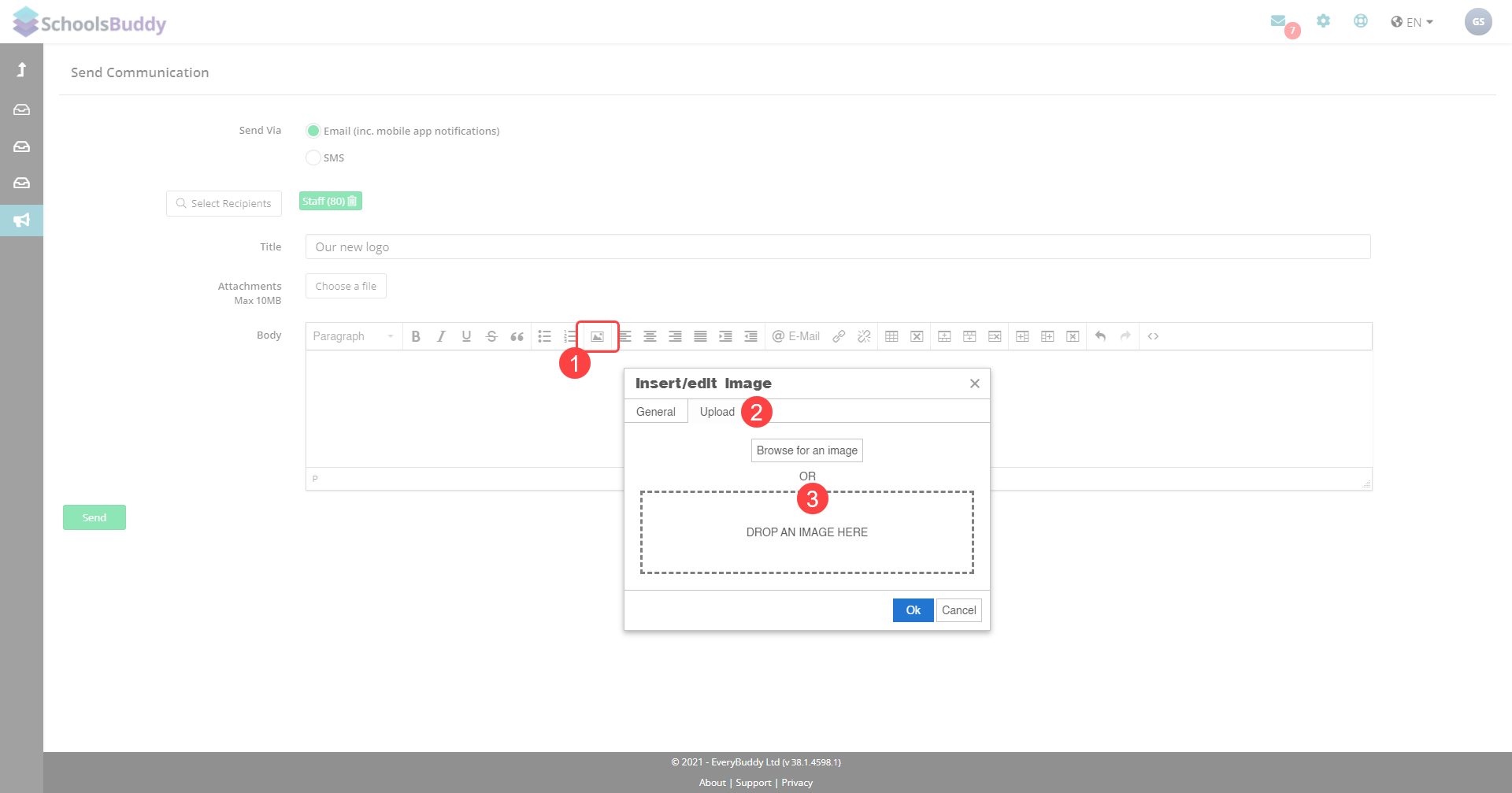Expand the Paragraph format dropdown
The image size is (1512, 793).
tap(354, 336)
